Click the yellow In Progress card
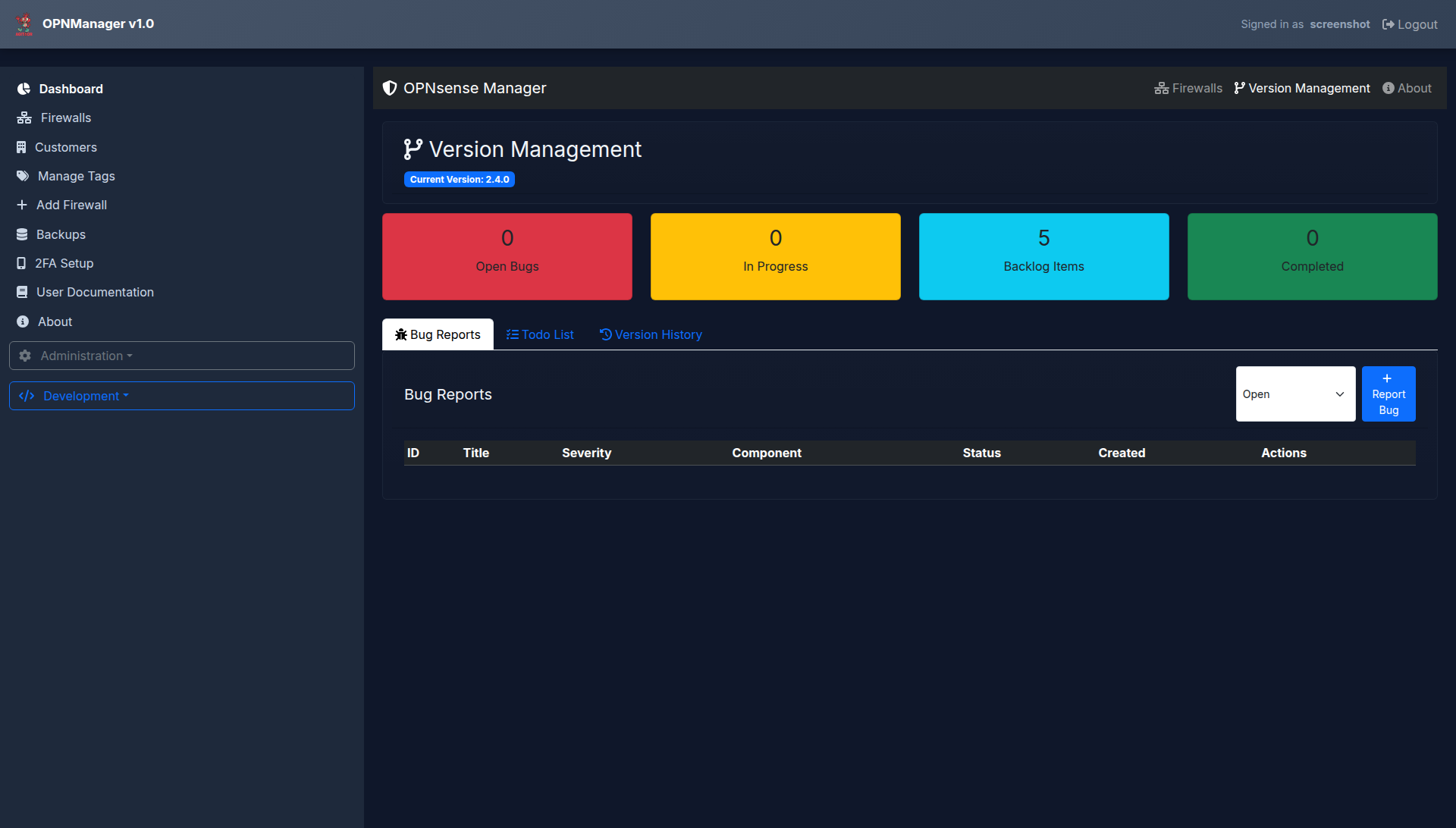Image resolution: width=1456 pixels, height=828 pixels. [776, 256]
